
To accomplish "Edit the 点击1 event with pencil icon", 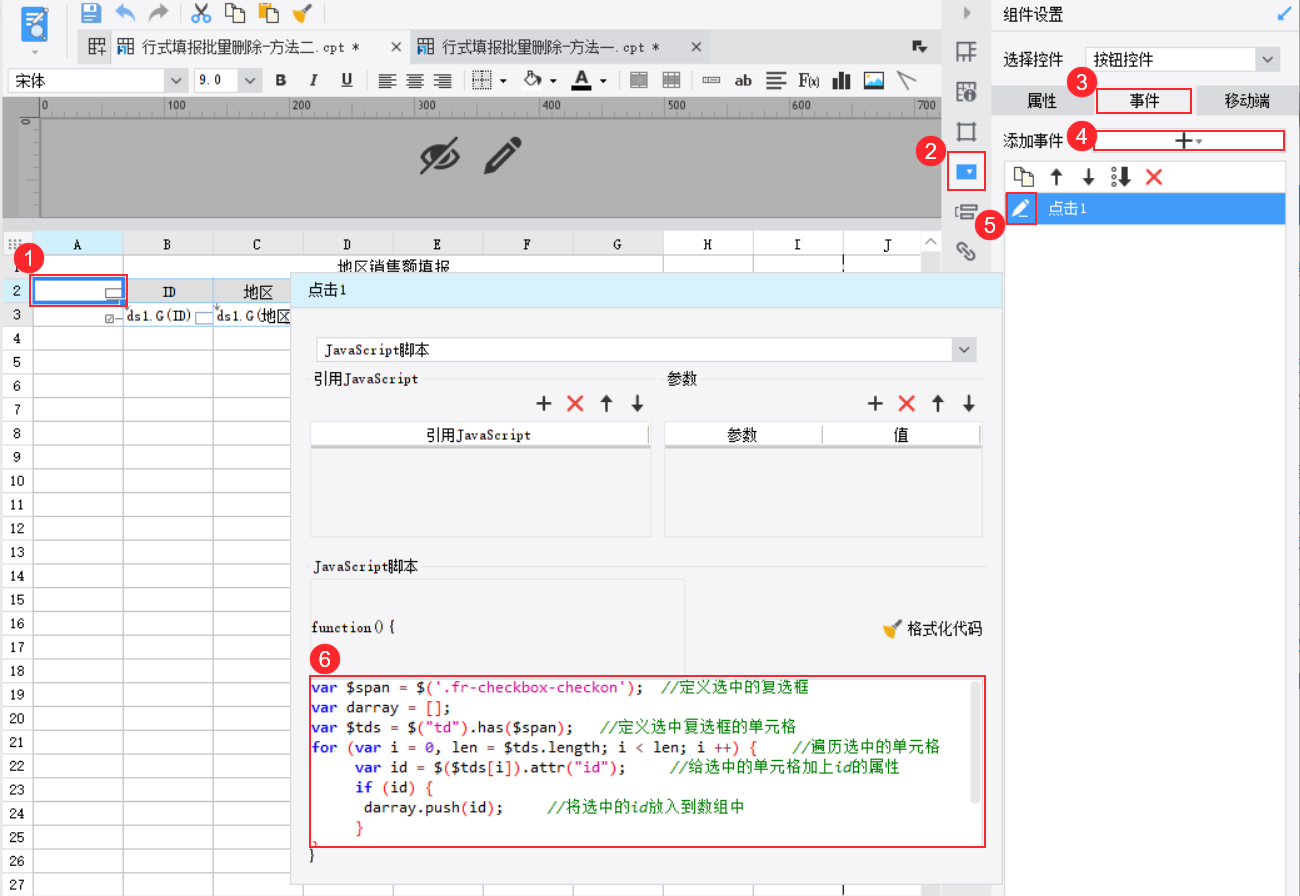I will click(x=1021, y=208).
